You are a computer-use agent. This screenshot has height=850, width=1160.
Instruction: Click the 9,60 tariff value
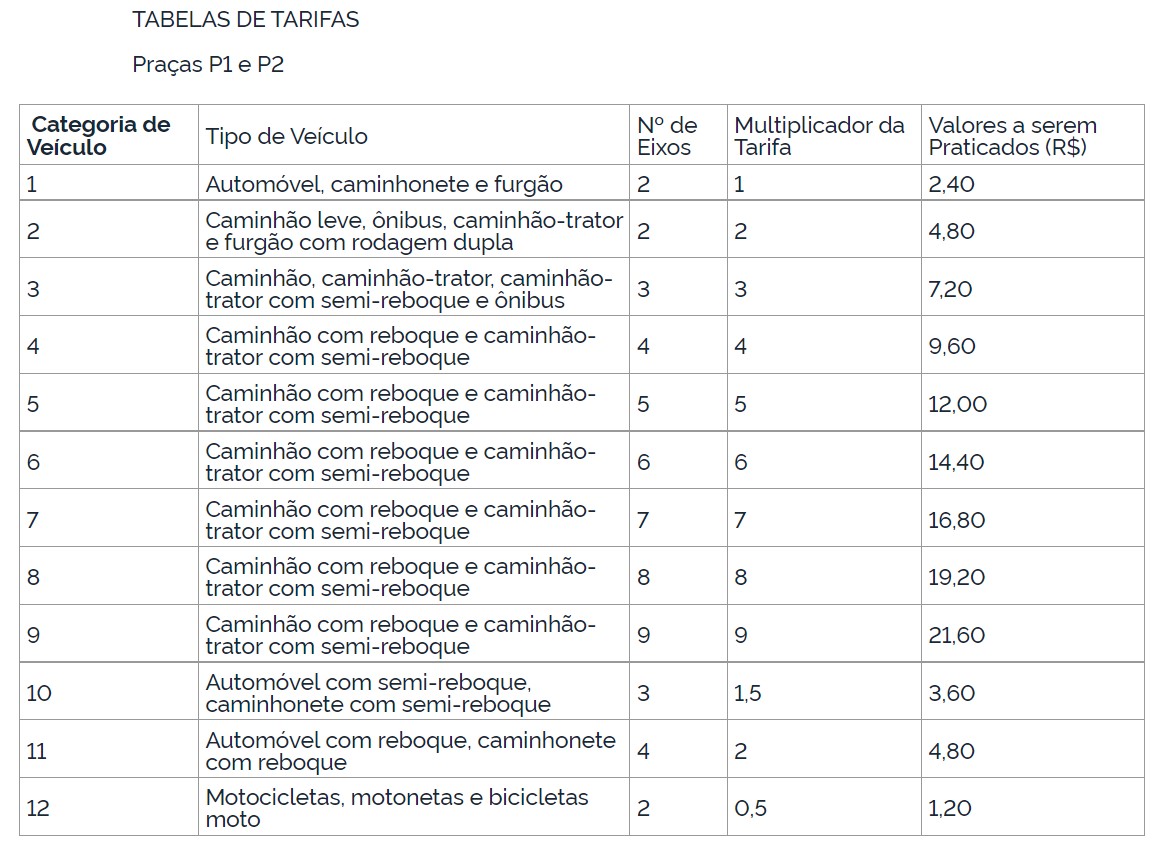tap(951, 347)
